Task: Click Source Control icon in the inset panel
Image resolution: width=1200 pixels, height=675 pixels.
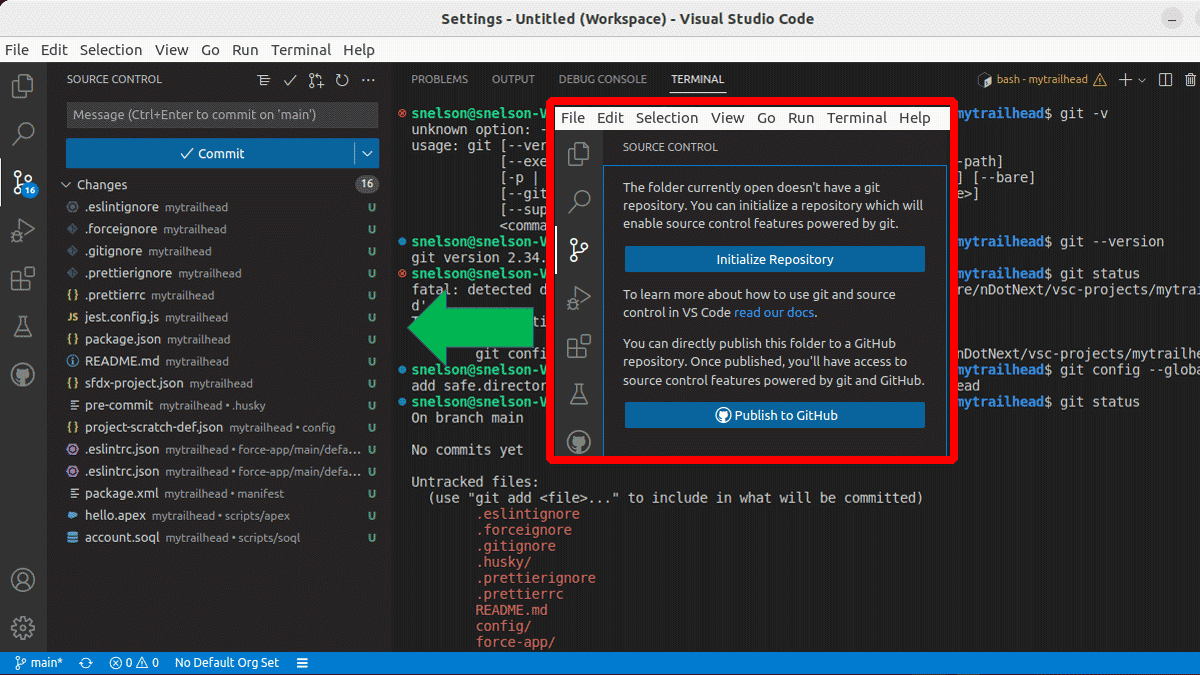Action: (578, 250)
